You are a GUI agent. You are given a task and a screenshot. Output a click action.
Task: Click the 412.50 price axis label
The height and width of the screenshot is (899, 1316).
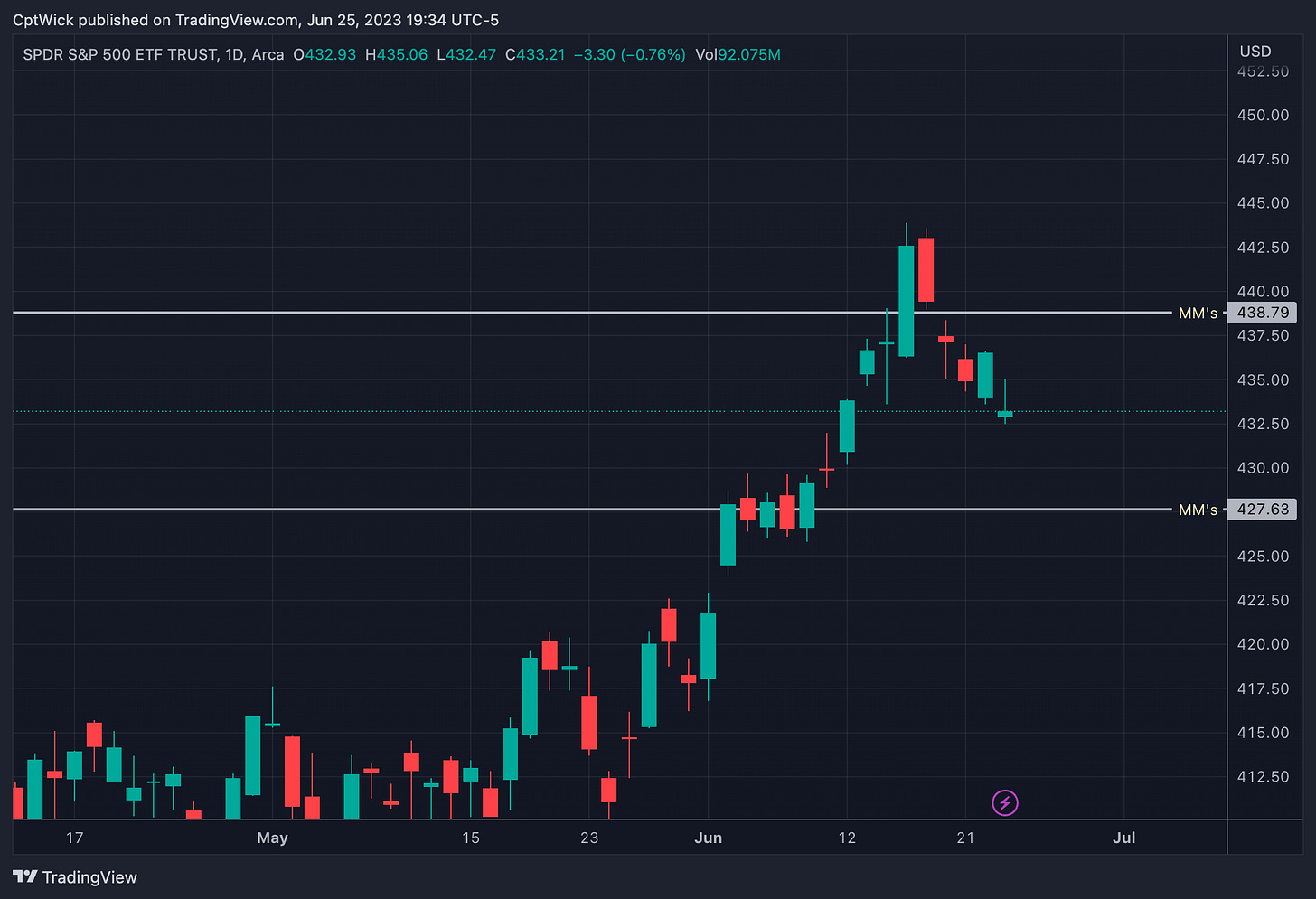(x=1263, y=776)
